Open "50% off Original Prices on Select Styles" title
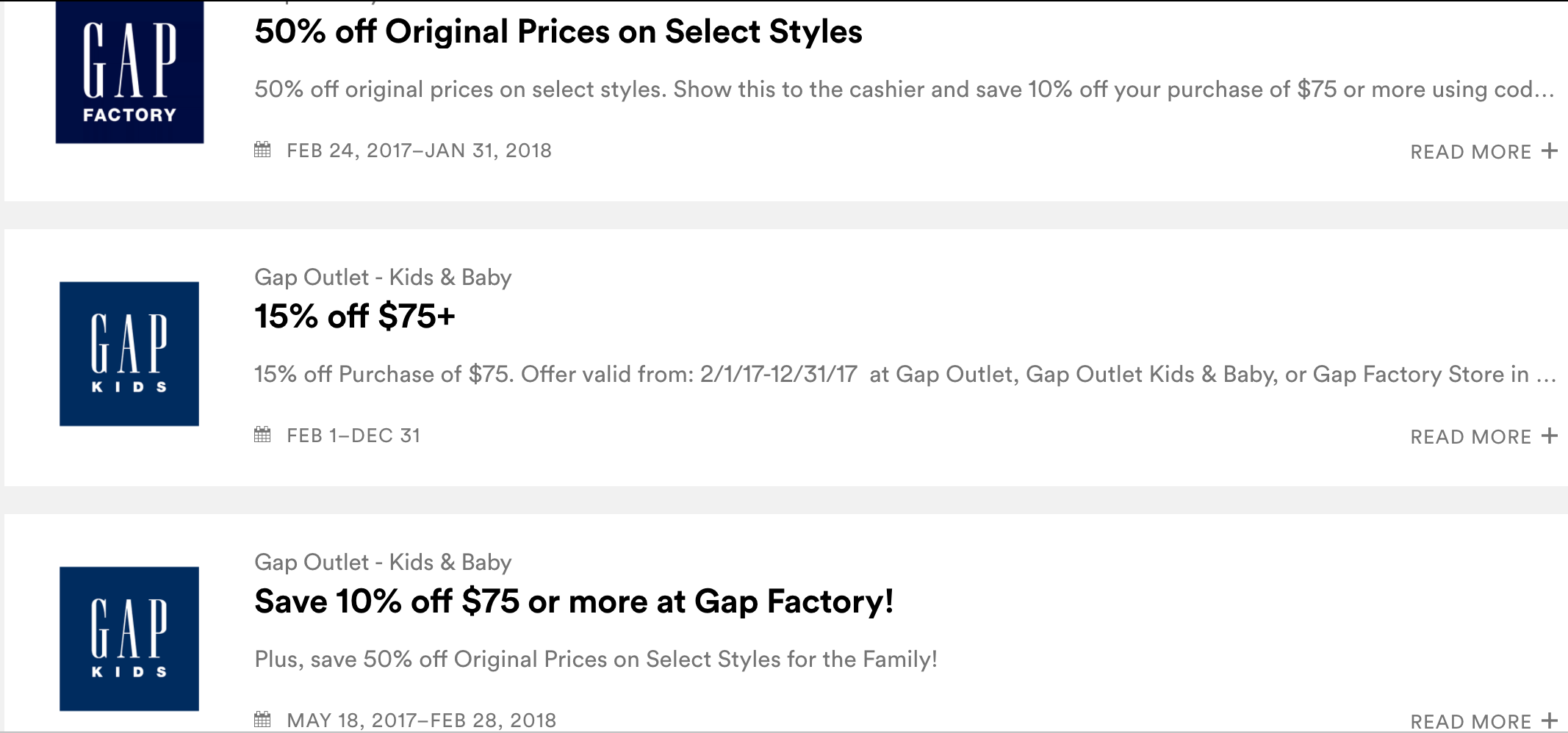This screenshot has width=1568, height=733. click(558, 32)
